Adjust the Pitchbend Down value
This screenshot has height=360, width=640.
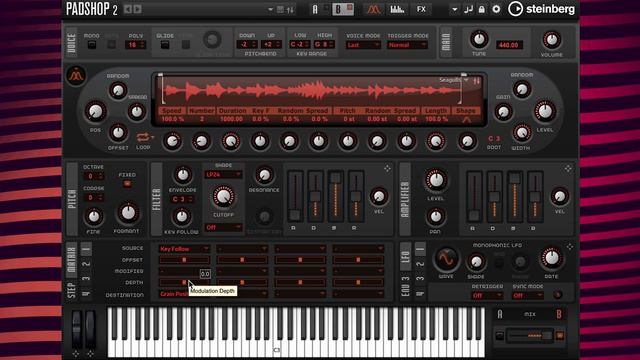coord(247,44)
